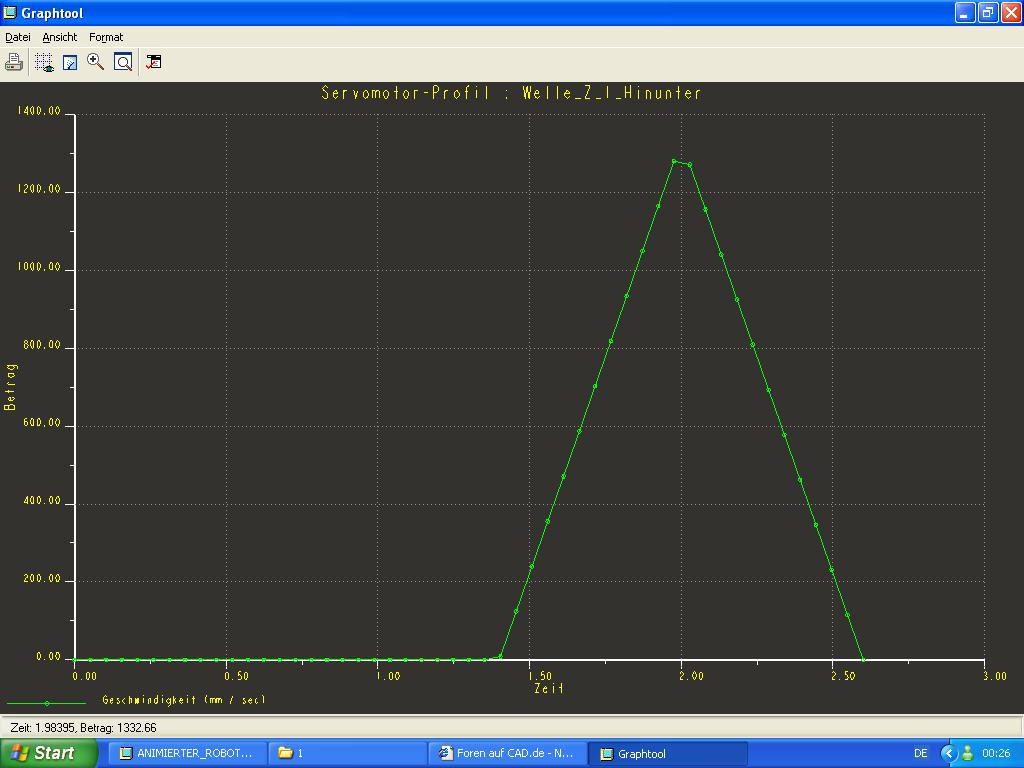Click the Print graph toolbar icon

point(14,62)
